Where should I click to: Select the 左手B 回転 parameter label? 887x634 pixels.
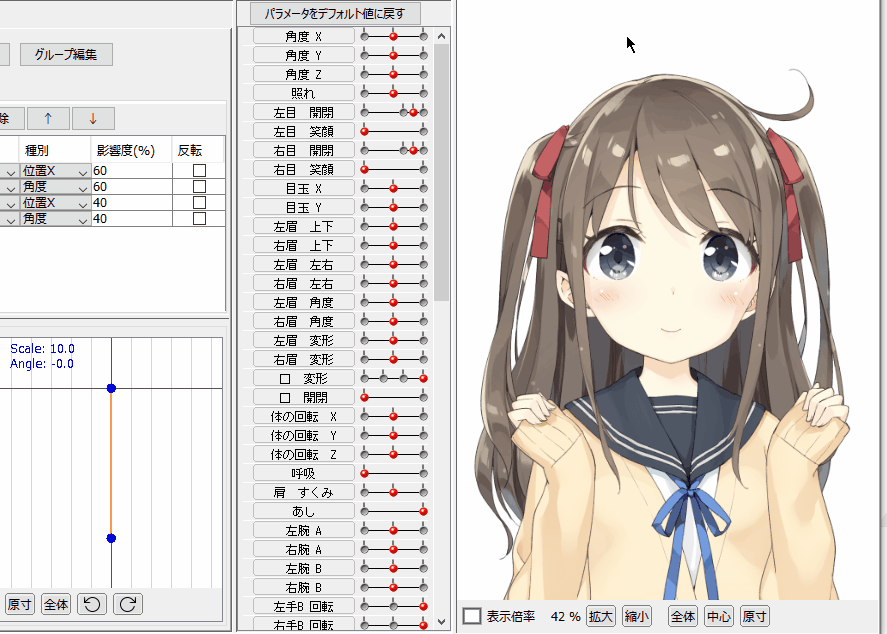(304, 606)
